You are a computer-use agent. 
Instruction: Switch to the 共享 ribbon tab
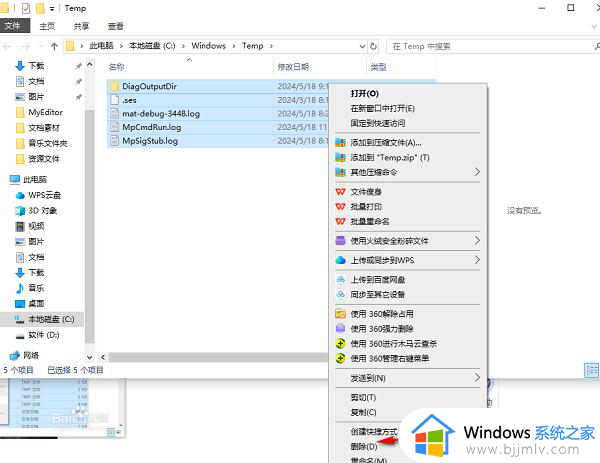(x=81, y=26)
